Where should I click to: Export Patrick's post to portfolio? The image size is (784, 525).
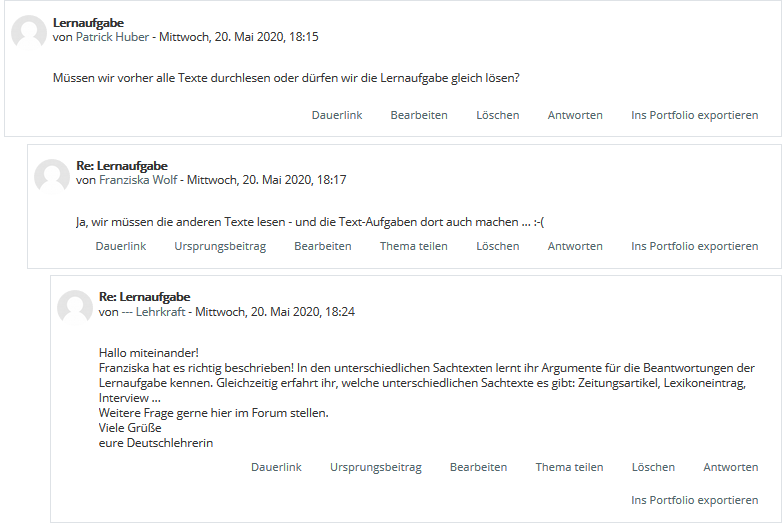(x=694, y=115)
